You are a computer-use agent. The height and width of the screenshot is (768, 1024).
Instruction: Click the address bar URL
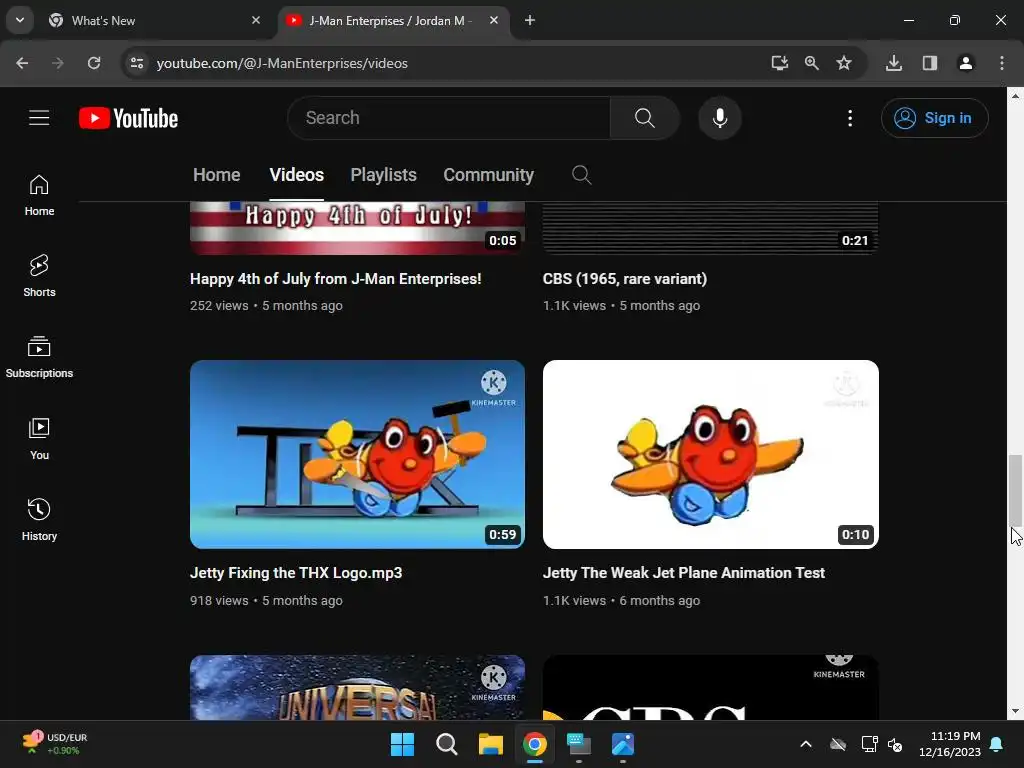[x=282, y=63]
